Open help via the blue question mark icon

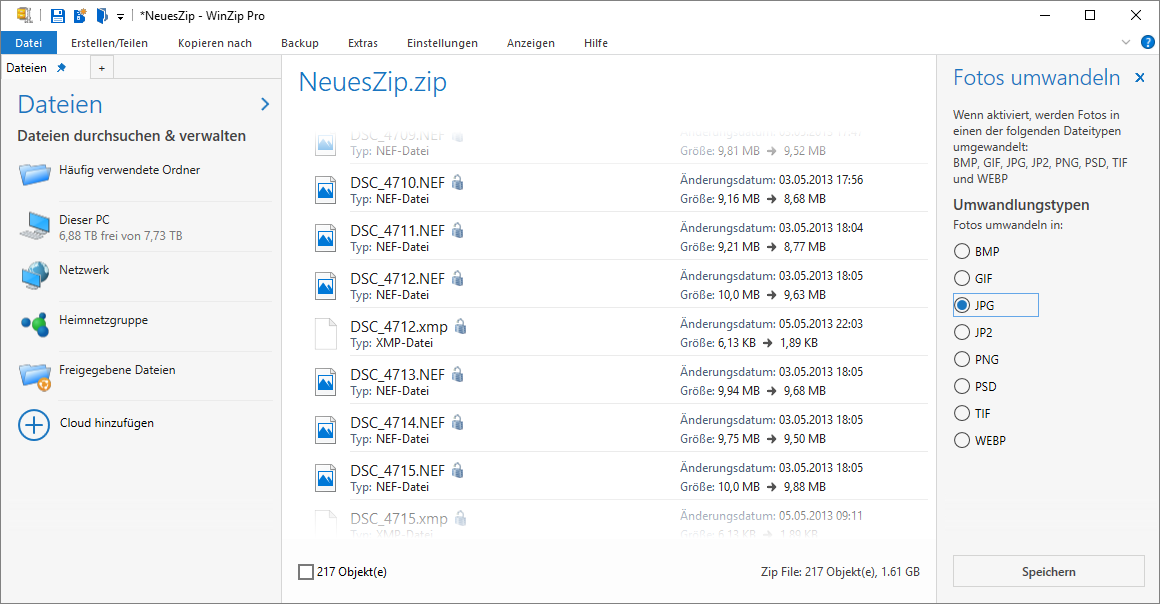[1147, 42]
